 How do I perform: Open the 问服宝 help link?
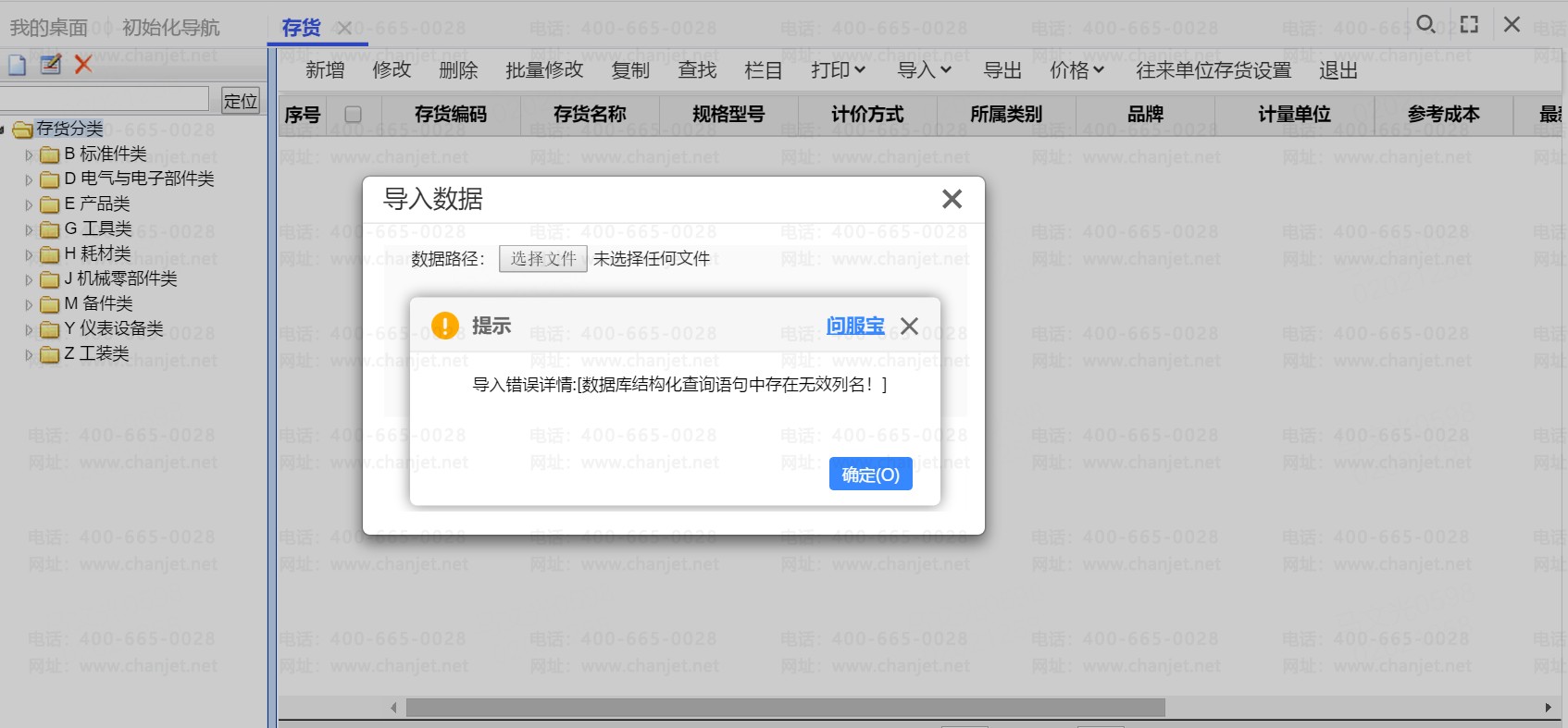854,326
